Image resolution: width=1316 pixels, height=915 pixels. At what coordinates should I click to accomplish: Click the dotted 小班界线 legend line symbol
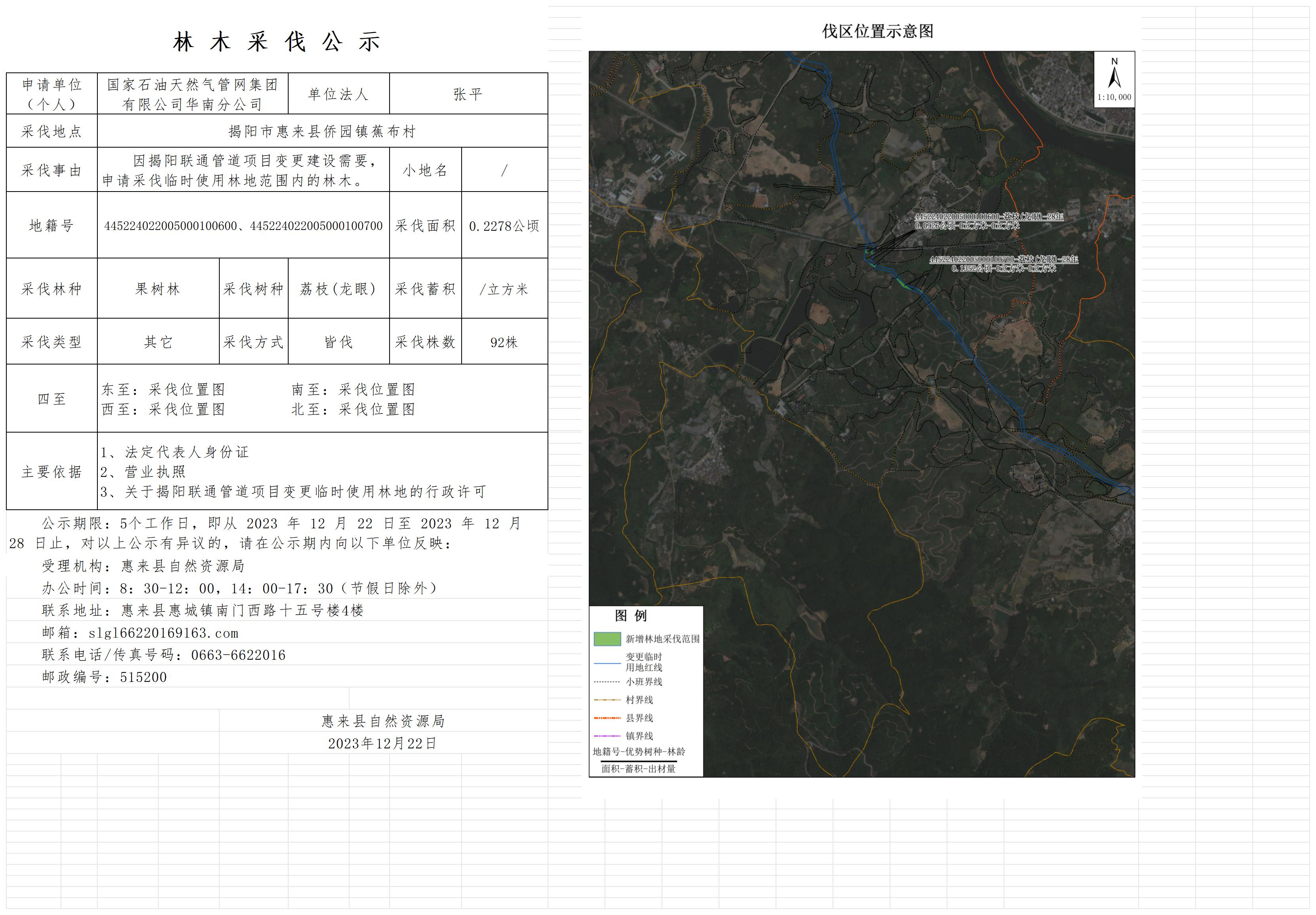pos(607,682)
